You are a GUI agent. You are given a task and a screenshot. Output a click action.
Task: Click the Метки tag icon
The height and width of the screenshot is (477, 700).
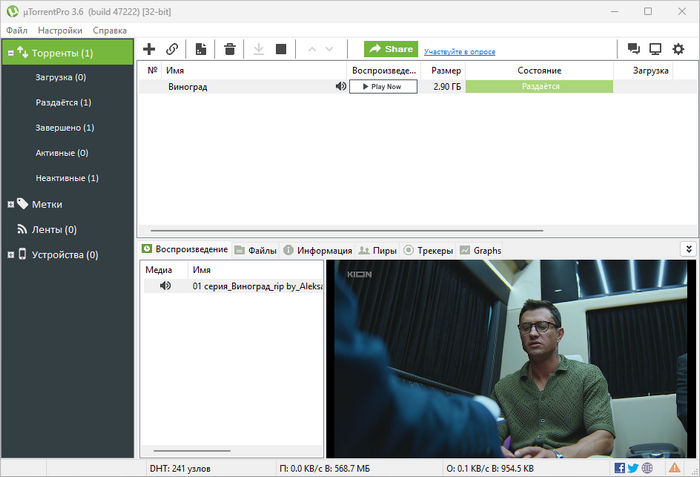click(x=22, y=204)
